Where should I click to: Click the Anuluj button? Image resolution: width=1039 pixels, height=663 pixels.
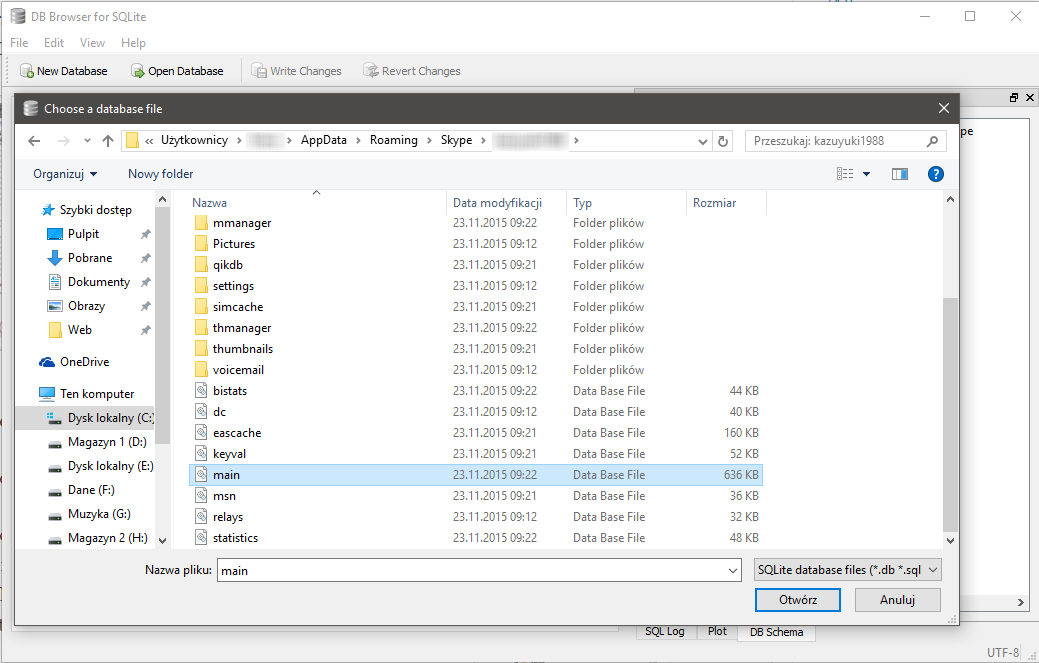pos(897,600)
